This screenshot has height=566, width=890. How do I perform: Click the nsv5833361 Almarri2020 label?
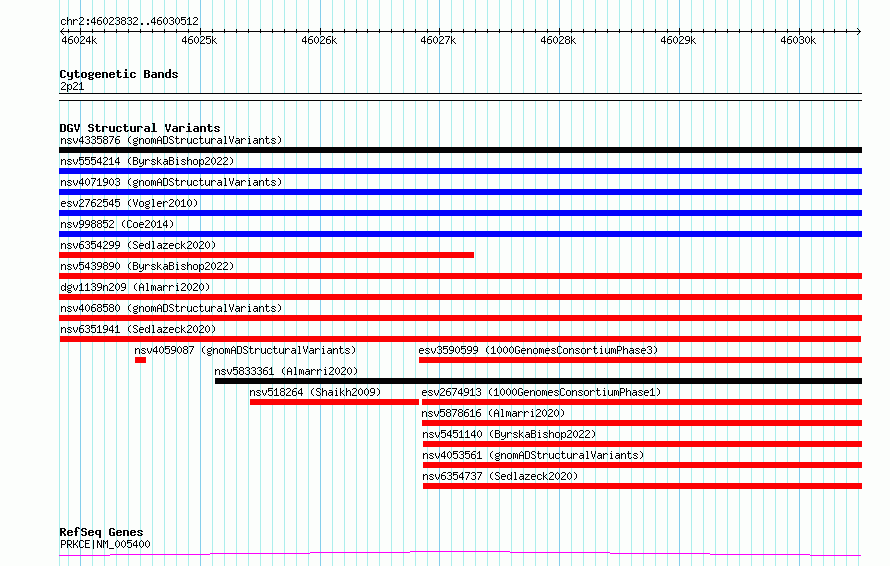point(286,371)
